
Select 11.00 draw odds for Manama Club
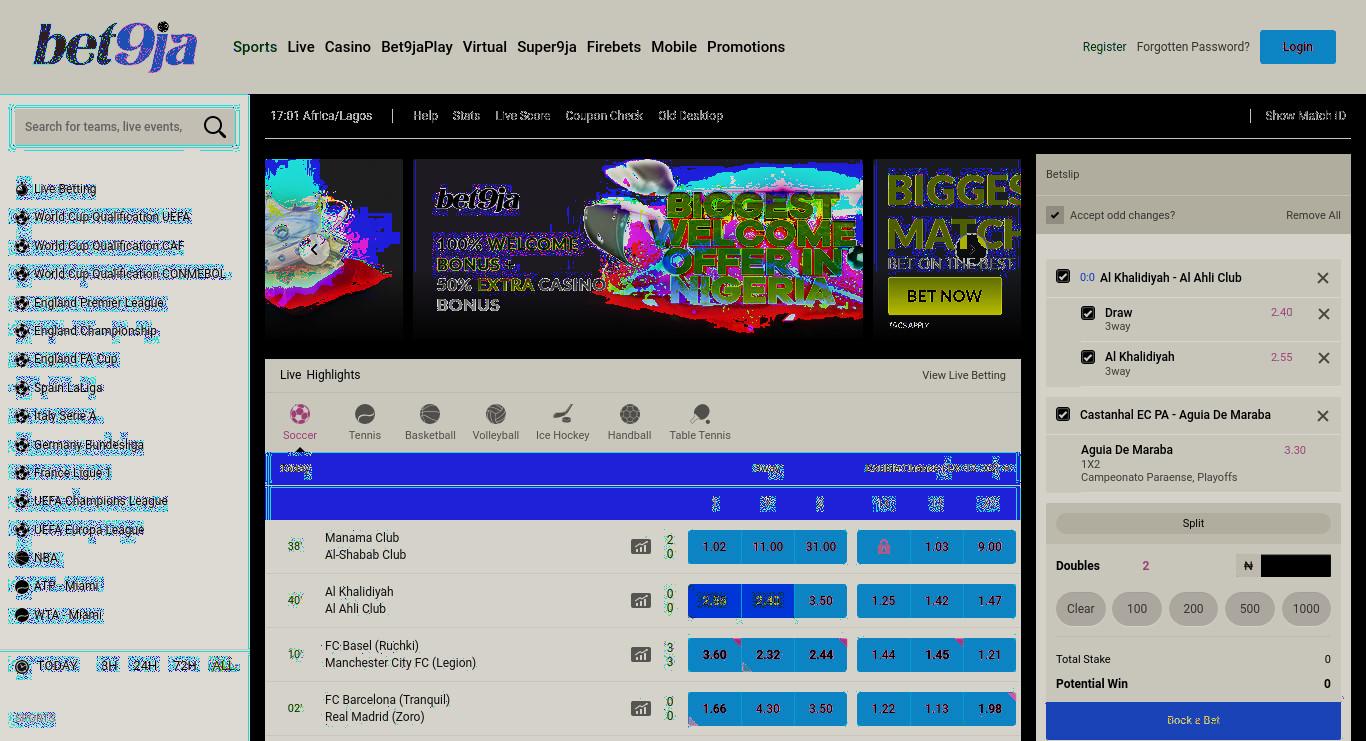tap(768, 547)
